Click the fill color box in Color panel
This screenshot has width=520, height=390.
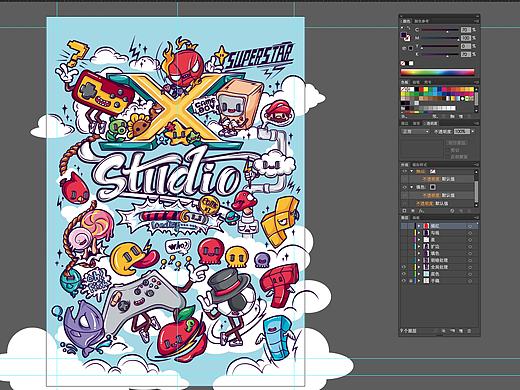click(403, 35)
